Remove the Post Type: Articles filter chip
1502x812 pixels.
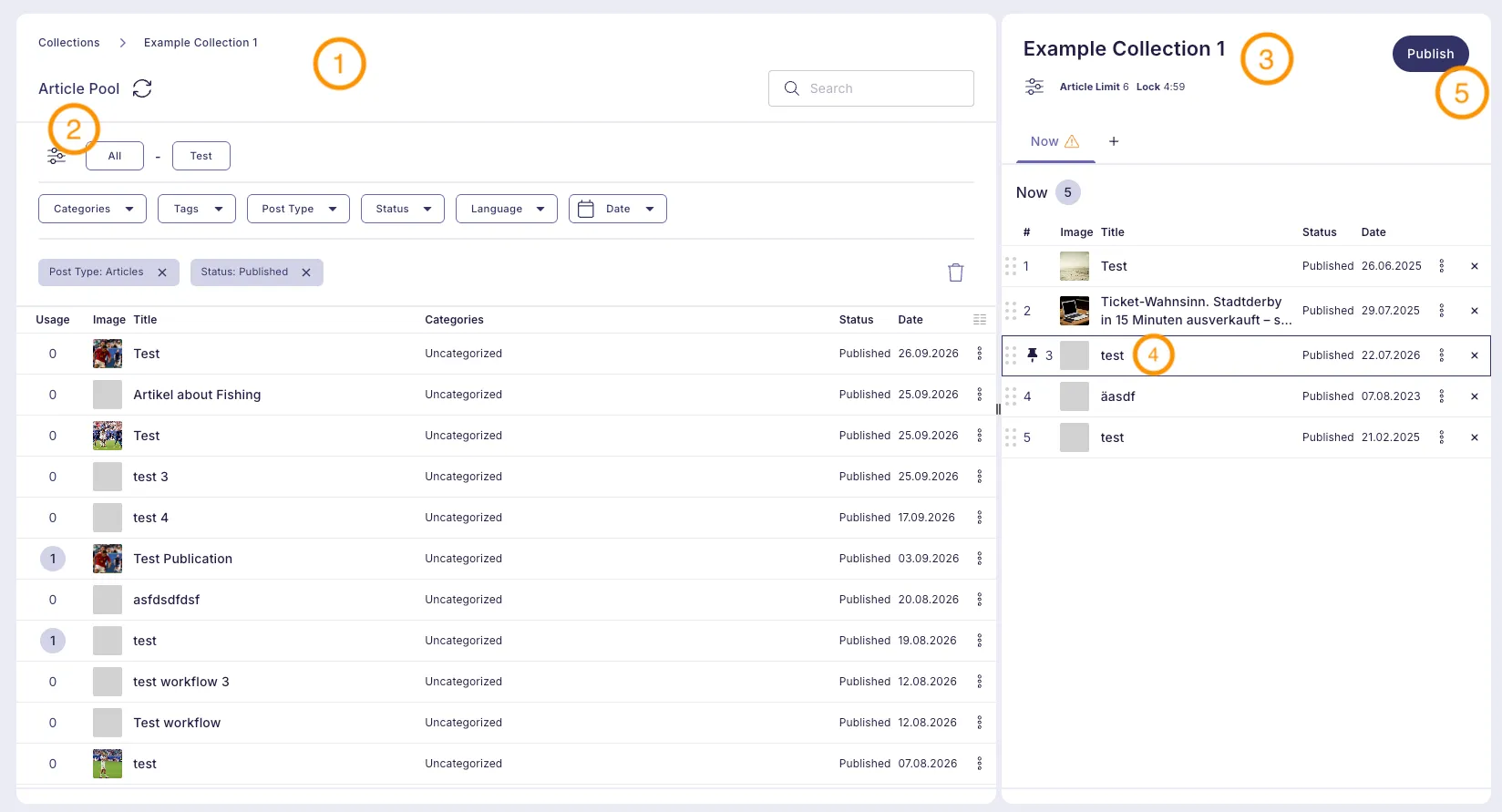tap(162, 272)
